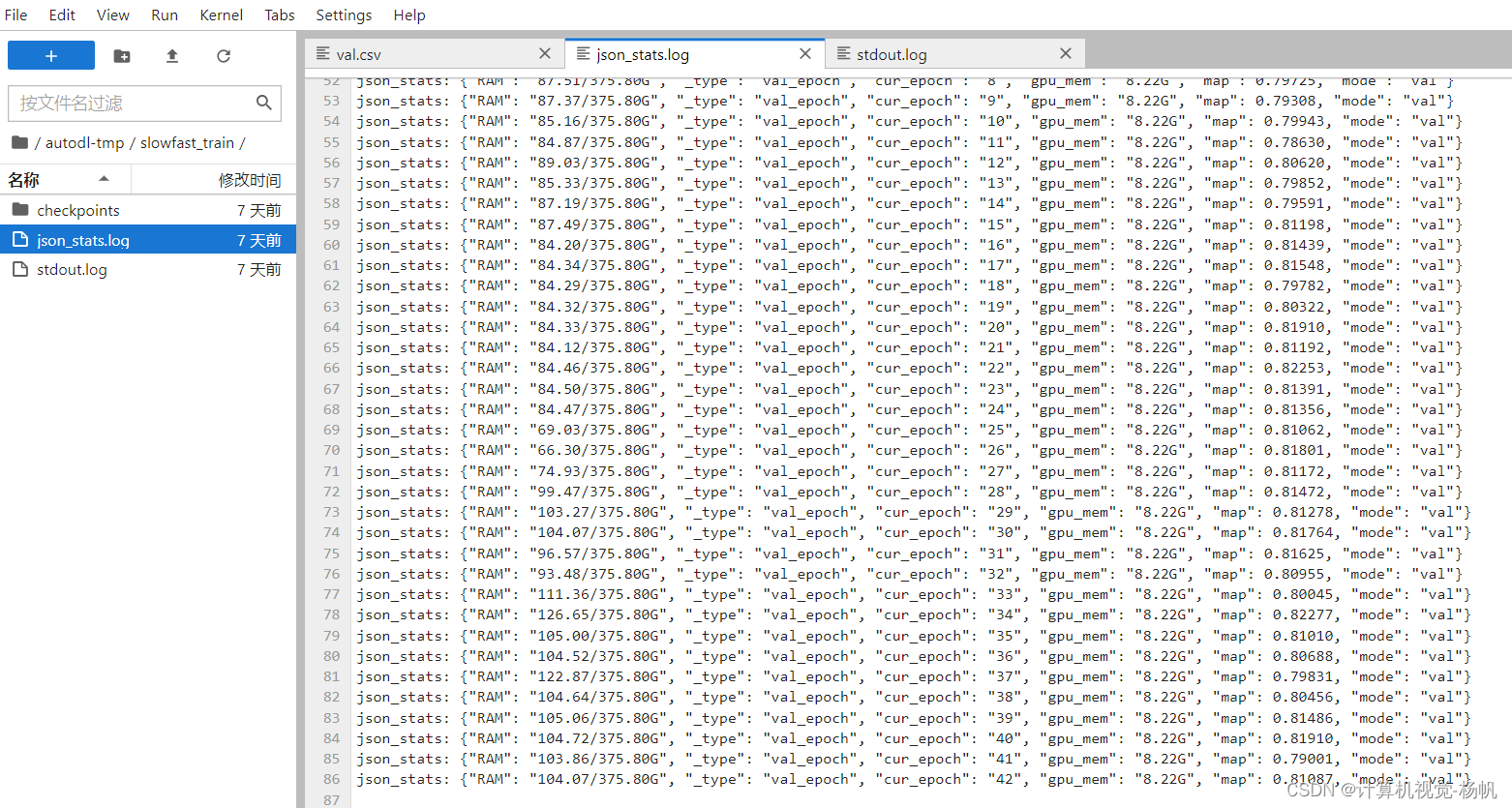This screenshot has height=808, width=1512.
Task: Go to autodl-tmp in the breadcrumb
Action: coord(85,142)
